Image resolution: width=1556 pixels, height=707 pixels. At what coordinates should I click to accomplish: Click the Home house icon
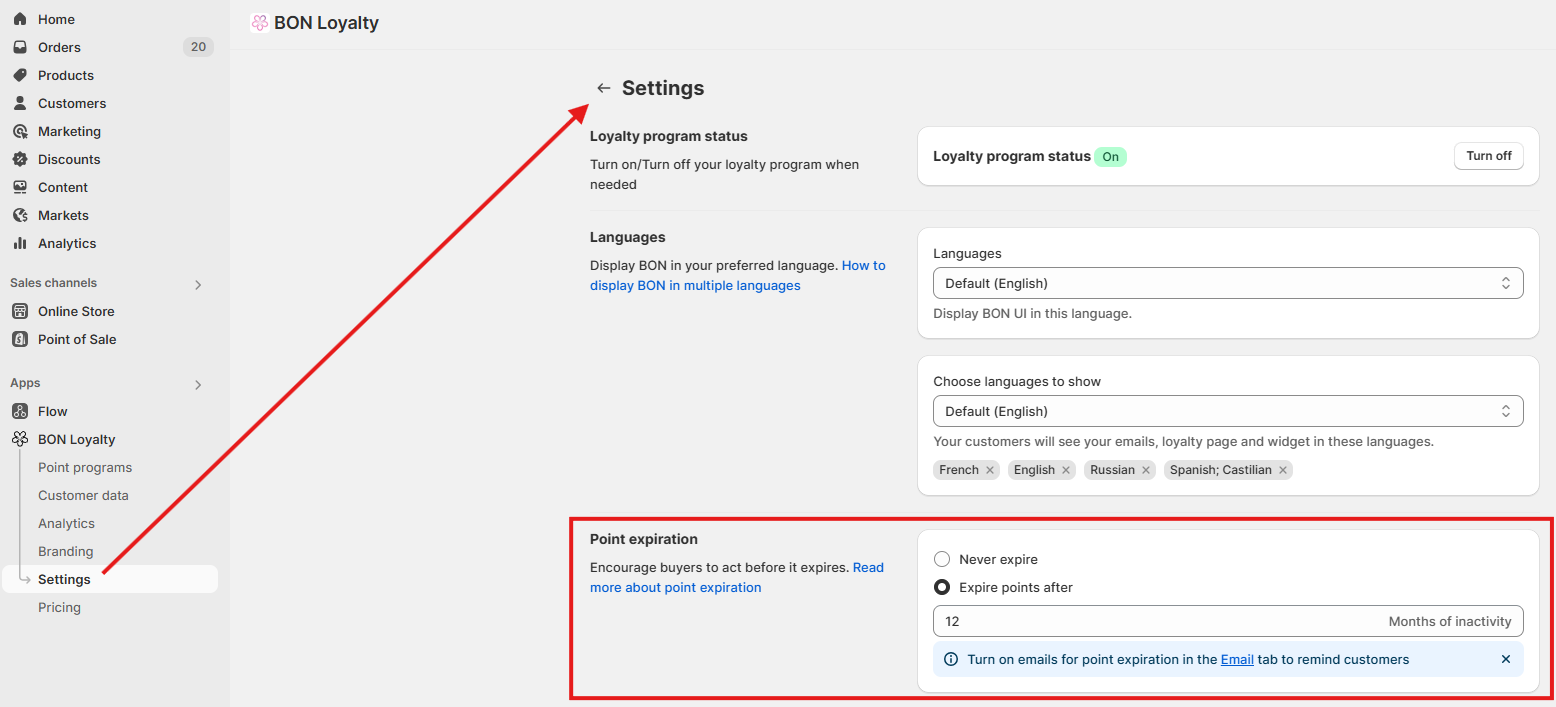[x=20, y=19]
